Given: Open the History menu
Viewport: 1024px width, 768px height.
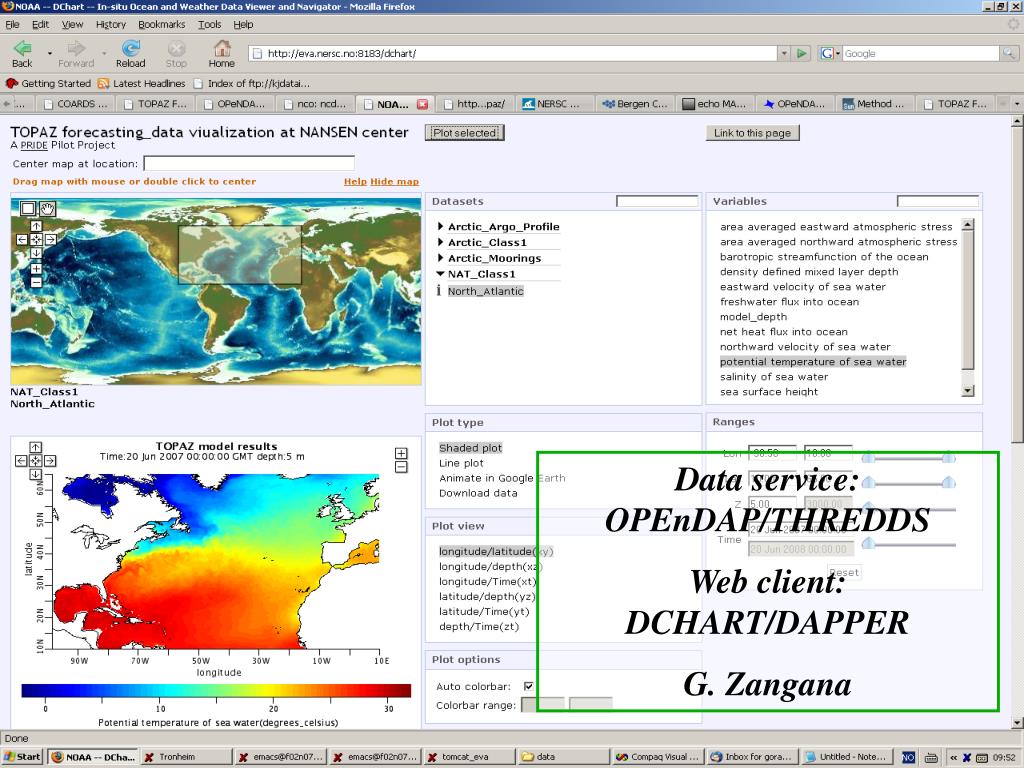Looking at the screenshot, I should [110, 24].
